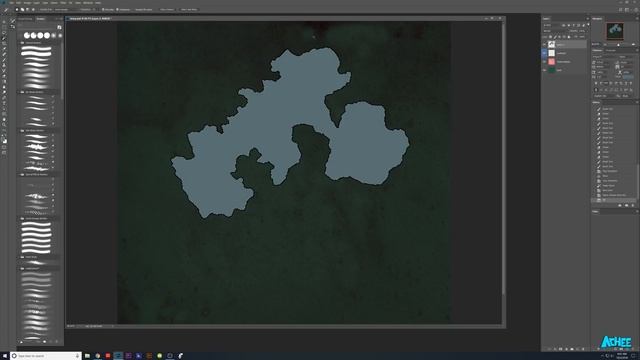Click the type layer filter icon in Layers

tap(574, 25)
